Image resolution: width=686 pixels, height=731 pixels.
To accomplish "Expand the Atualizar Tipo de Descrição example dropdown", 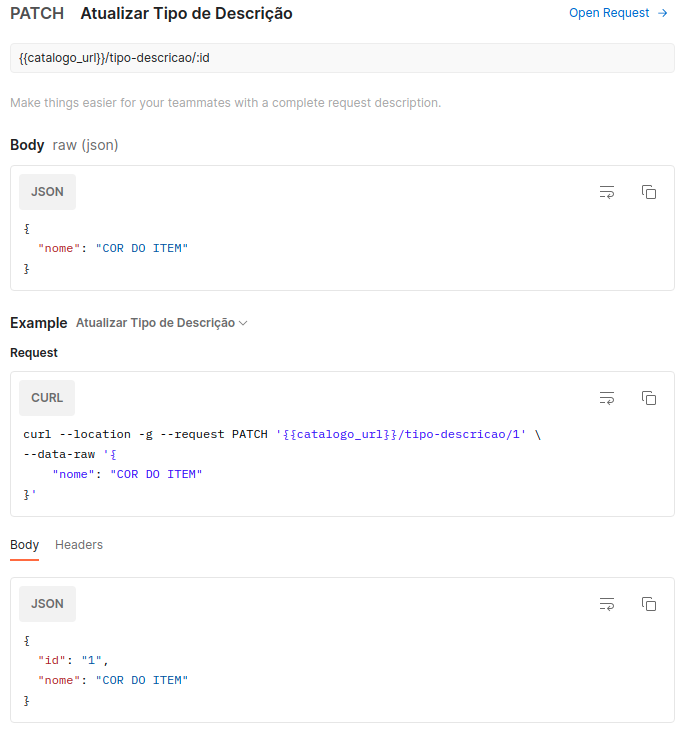I will click(161, 323).
